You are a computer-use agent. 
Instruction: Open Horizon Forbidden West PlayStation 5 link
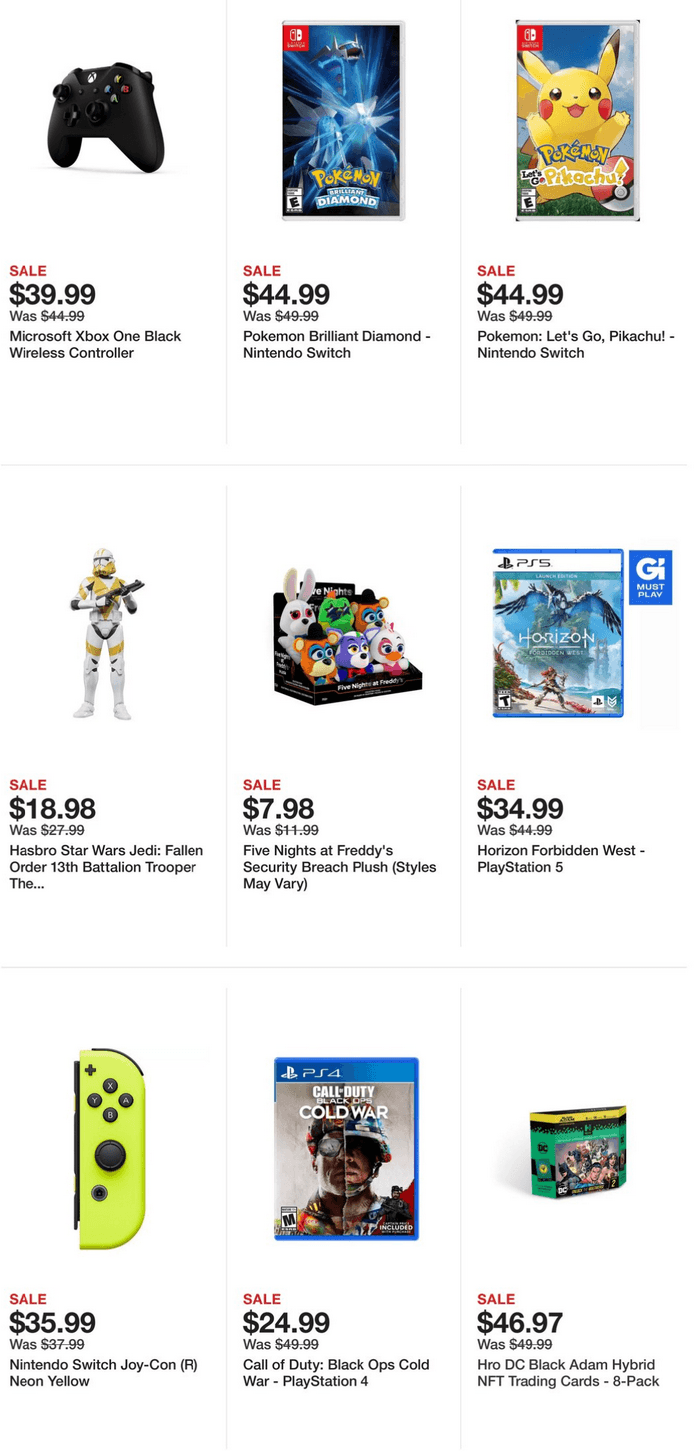561,858
